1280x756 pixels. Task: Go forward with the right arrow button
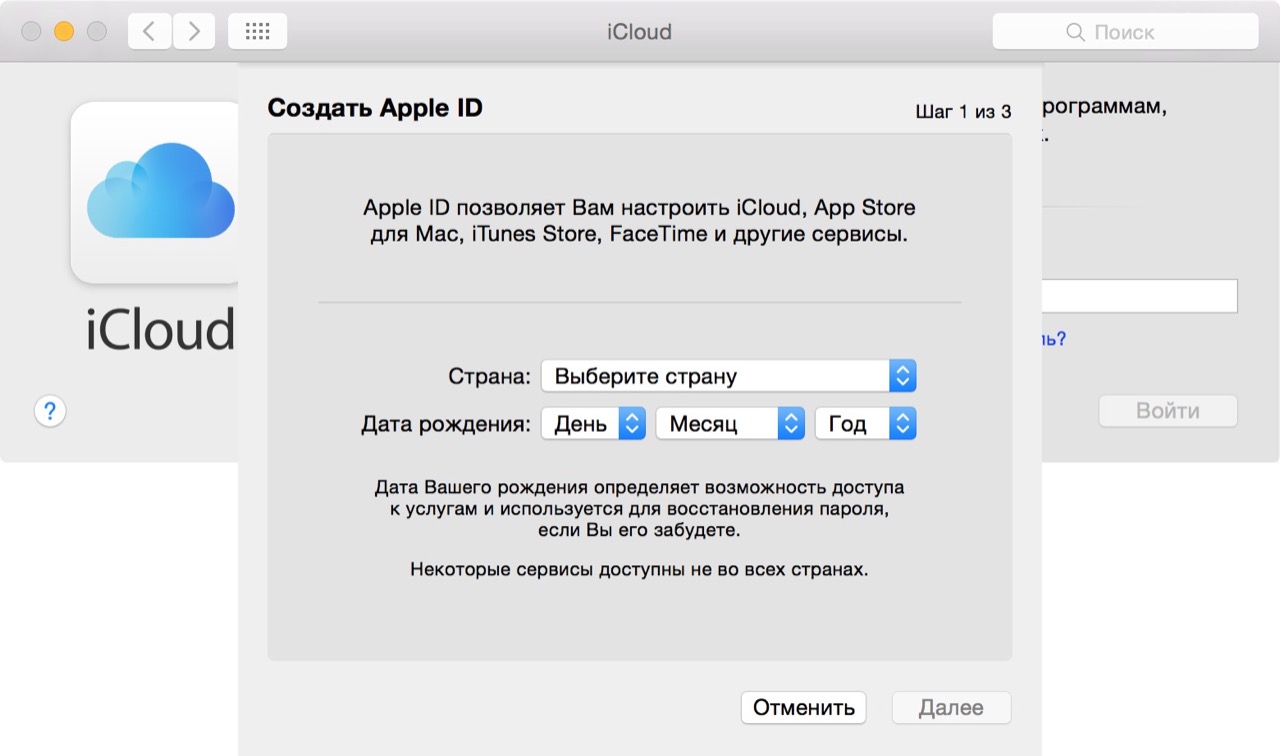[x=193, y=32]
